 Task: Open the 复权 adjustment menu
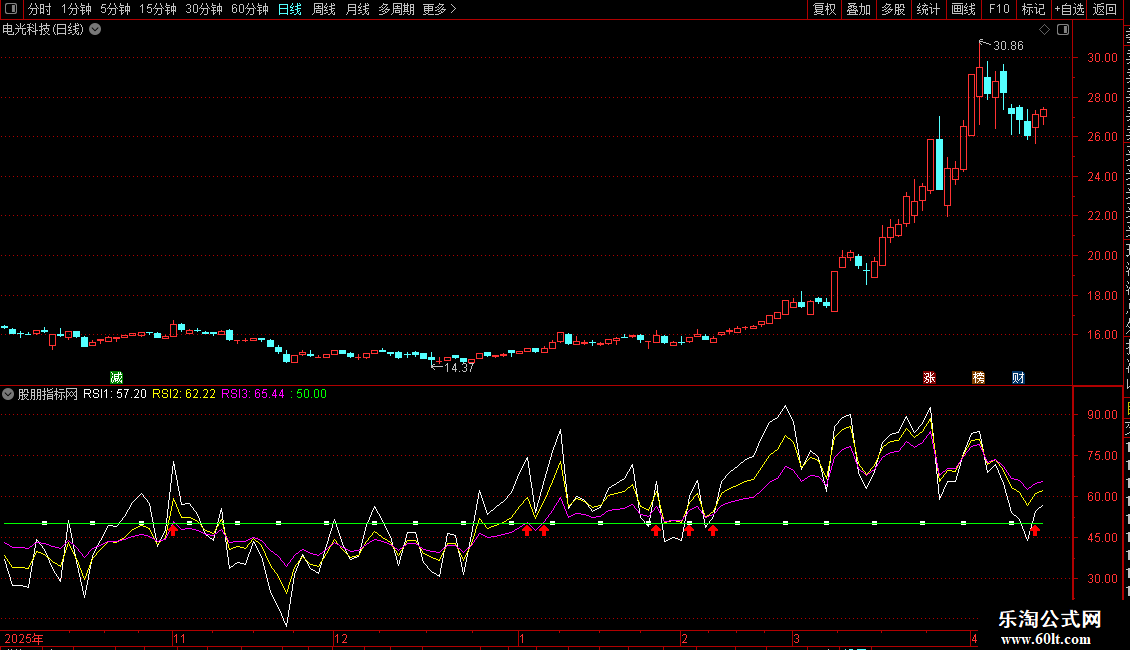tap(824, 9)
